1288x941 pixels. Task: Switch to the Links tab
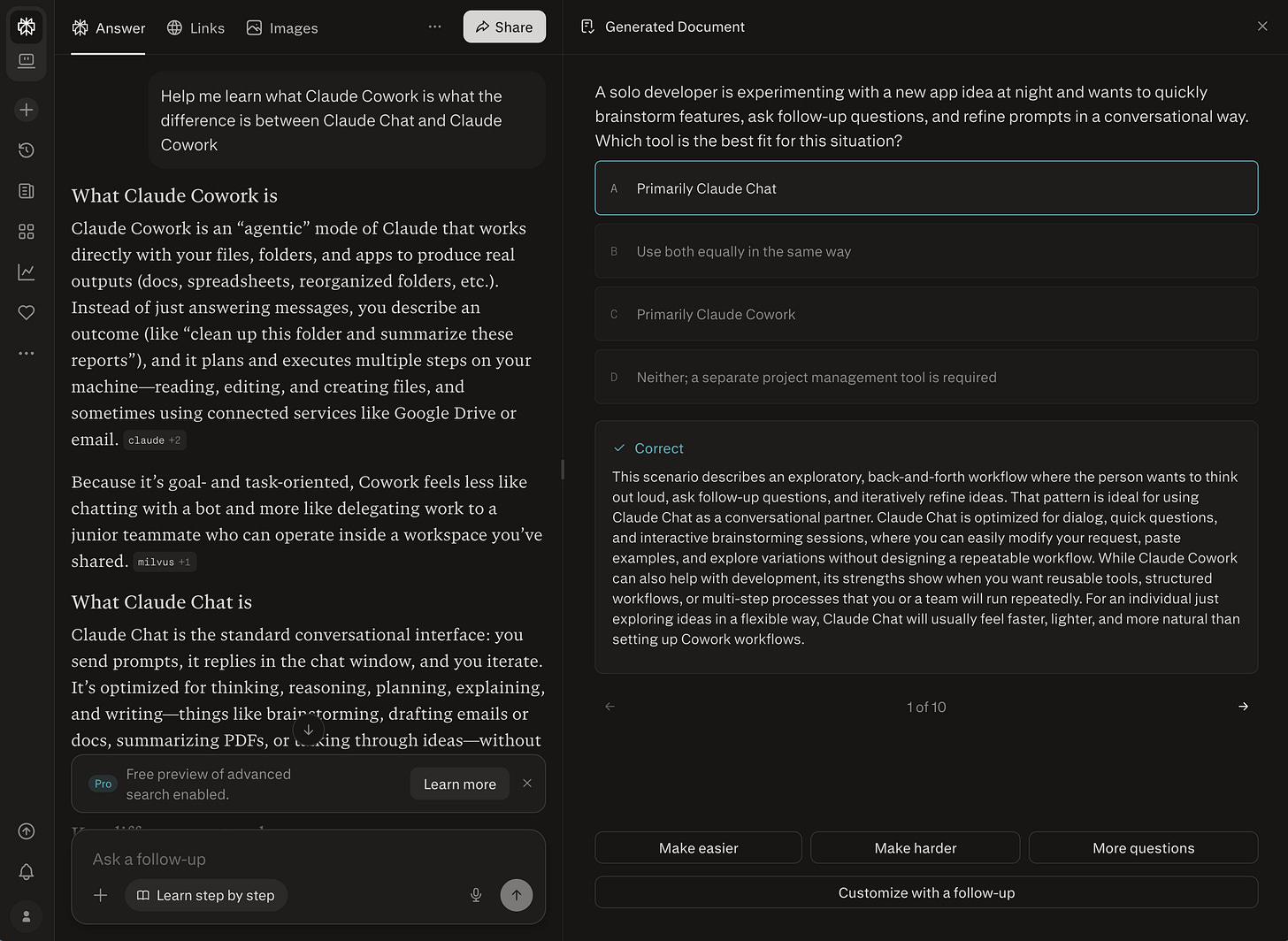[x=195, y=27]
